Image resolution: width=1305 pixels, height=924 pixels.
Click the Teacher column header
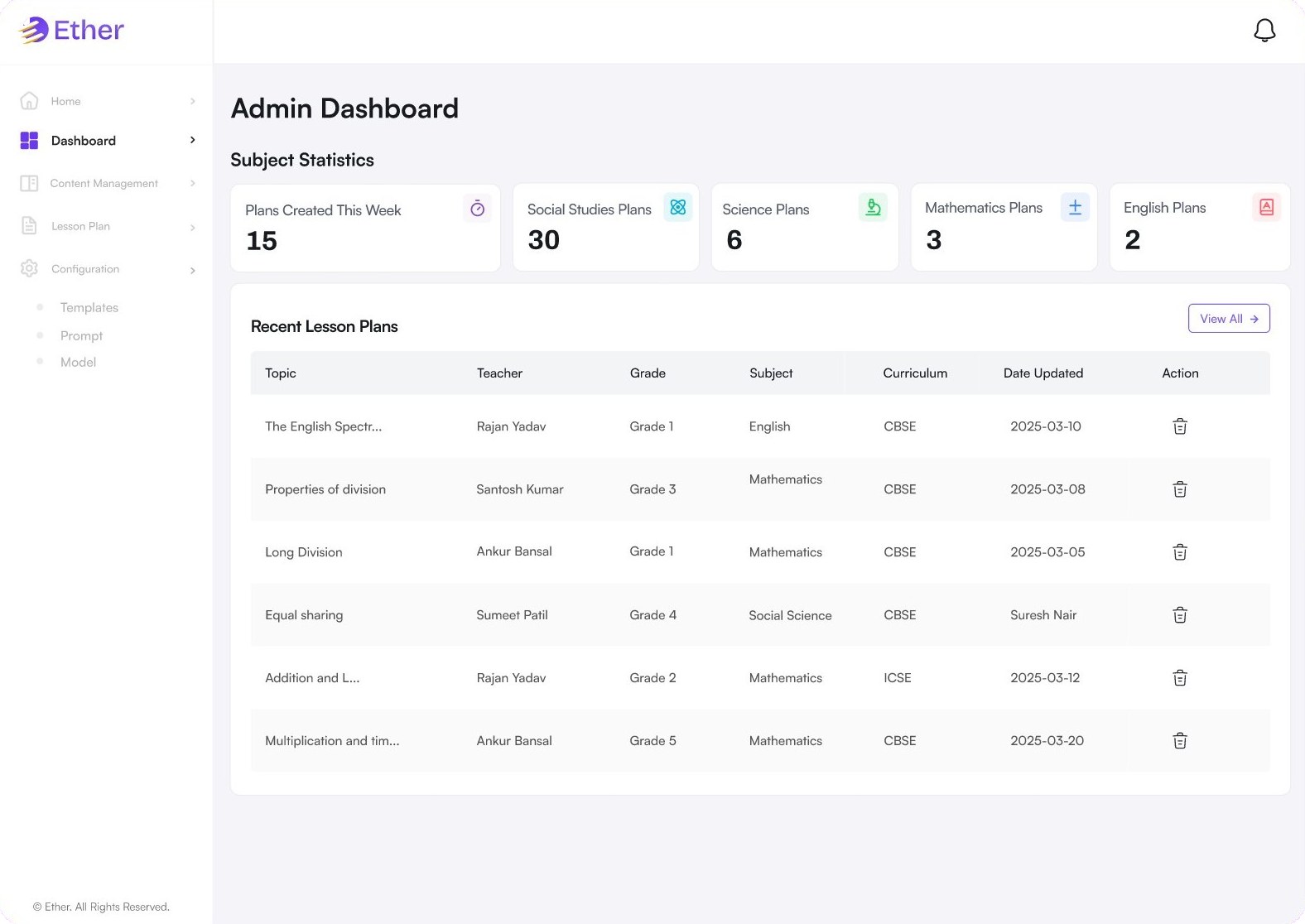click(499, 373)
